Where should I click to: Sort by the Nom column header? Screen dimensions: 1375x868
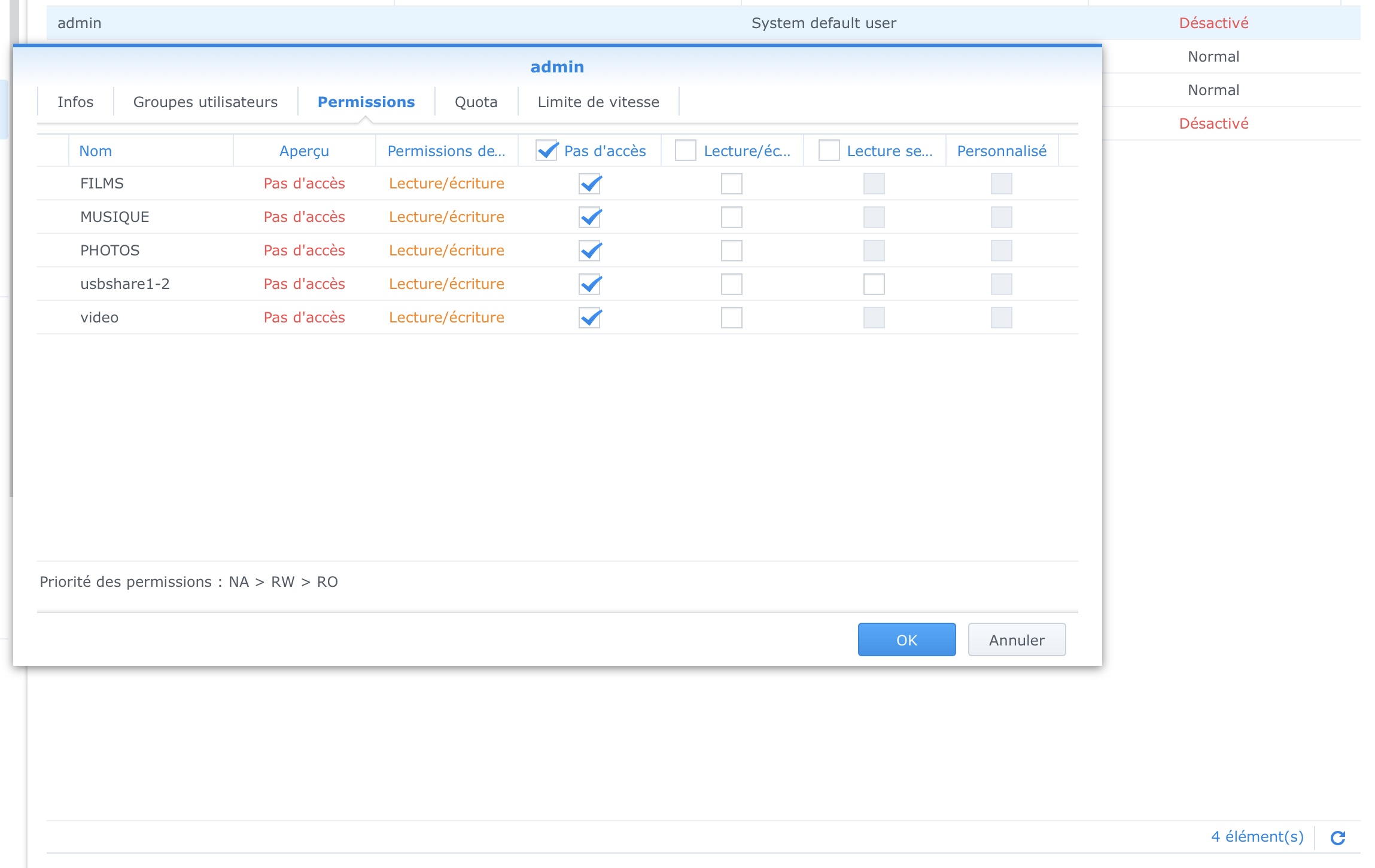point(96,151)
